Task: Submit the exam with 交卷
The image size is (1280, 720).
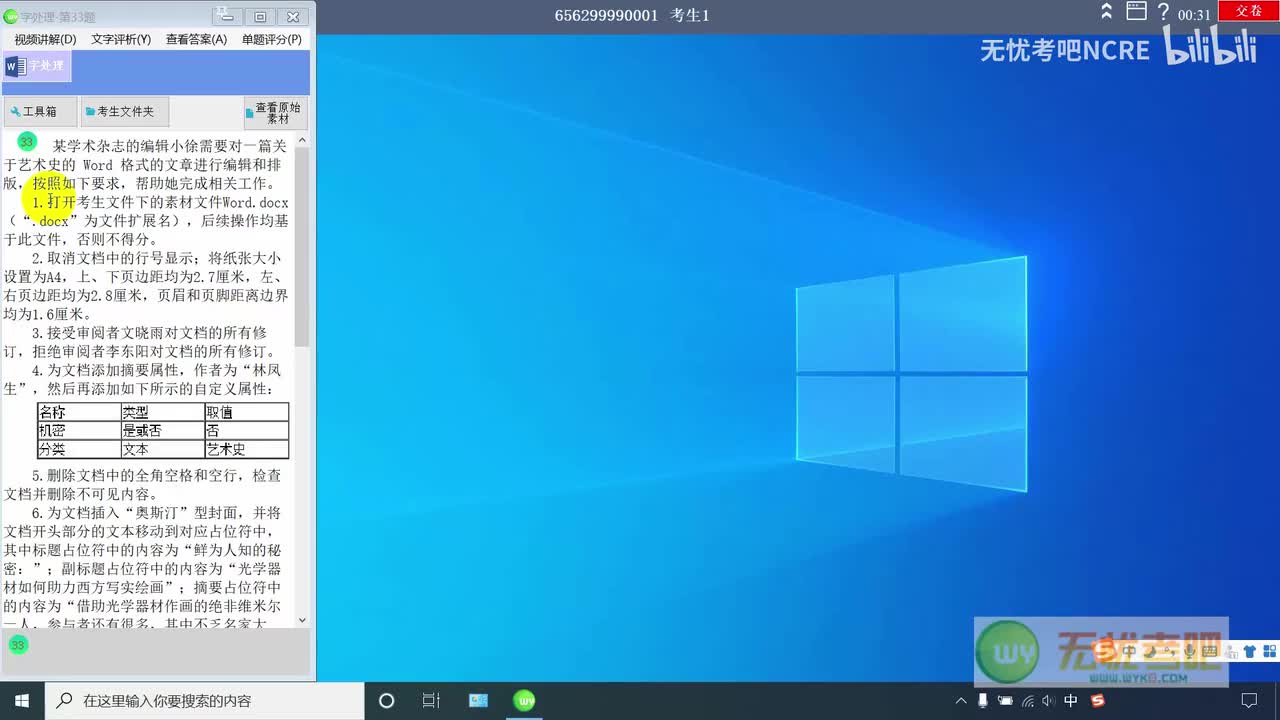Action: [1248, 11]
